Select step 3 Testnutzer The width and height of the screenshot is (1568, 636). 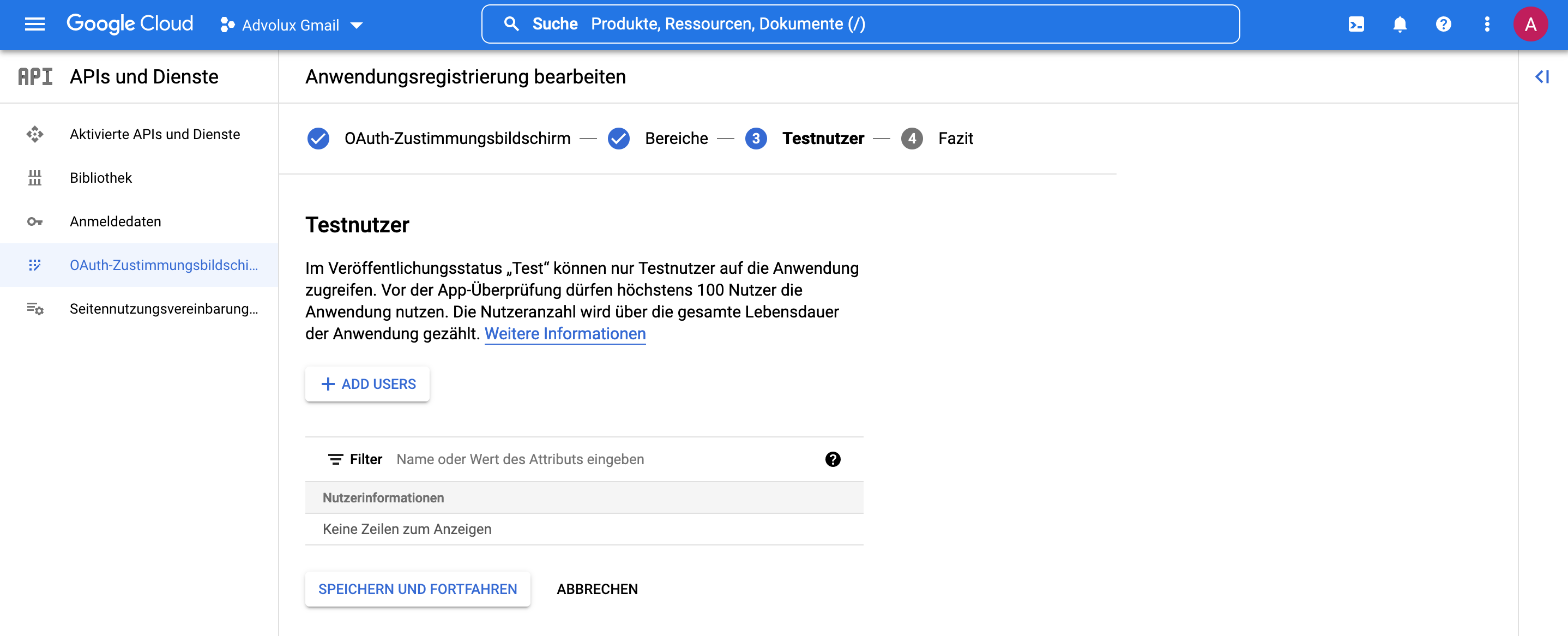pos(823,139)
